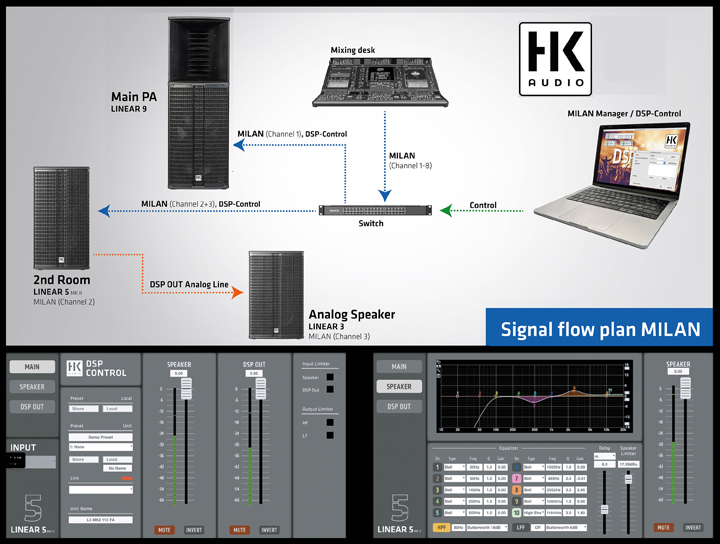Click the HK logo beside DSP CONTROL
This screenshot has width=720, height=544.
pyautogui.click(x=74, y=368)
